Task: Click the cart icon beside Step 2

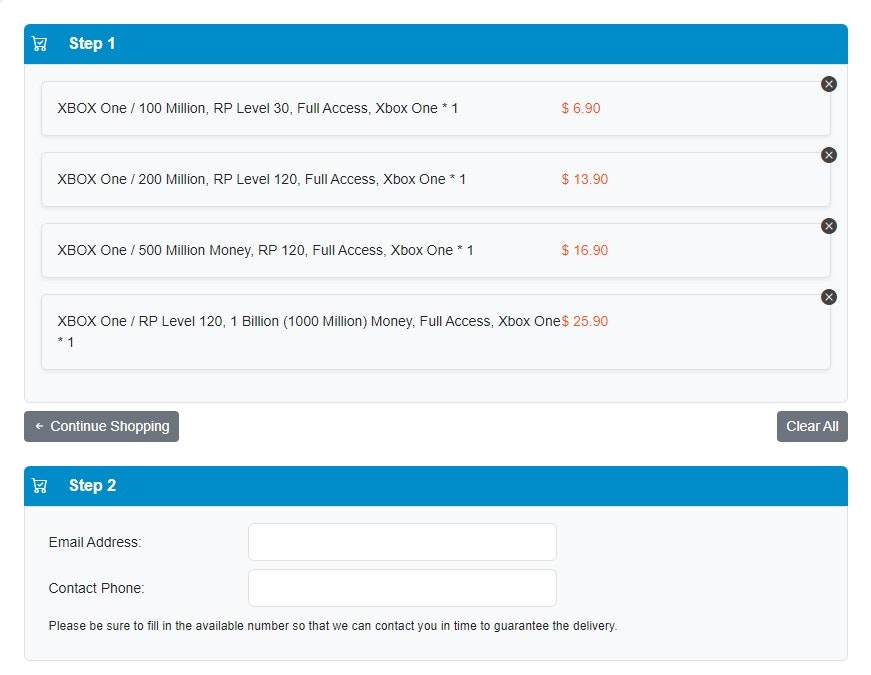Action: tap(39, 486)
